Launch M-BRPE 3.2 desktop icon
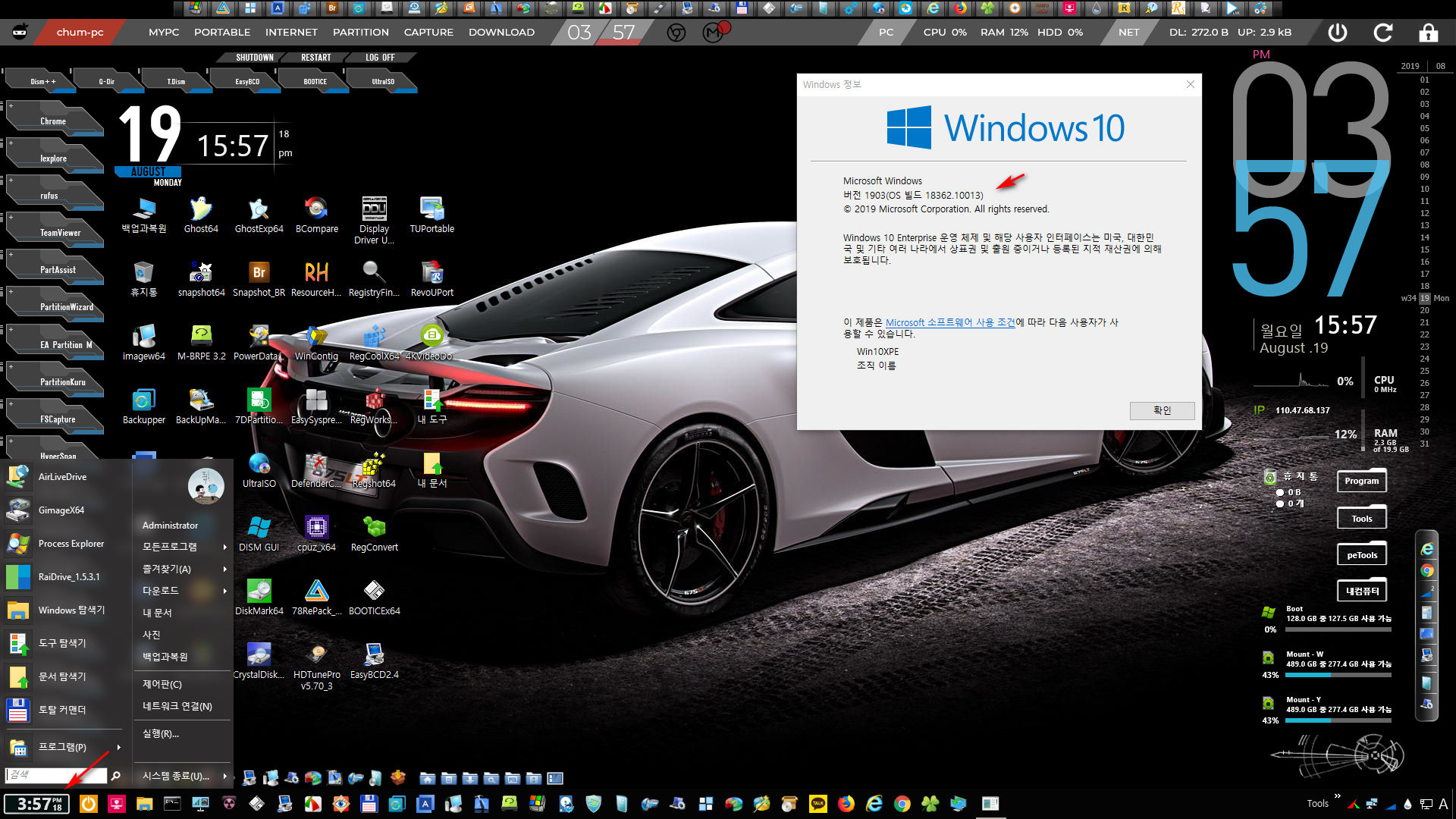Screen dimensions: 1456x819 point(201,342)
